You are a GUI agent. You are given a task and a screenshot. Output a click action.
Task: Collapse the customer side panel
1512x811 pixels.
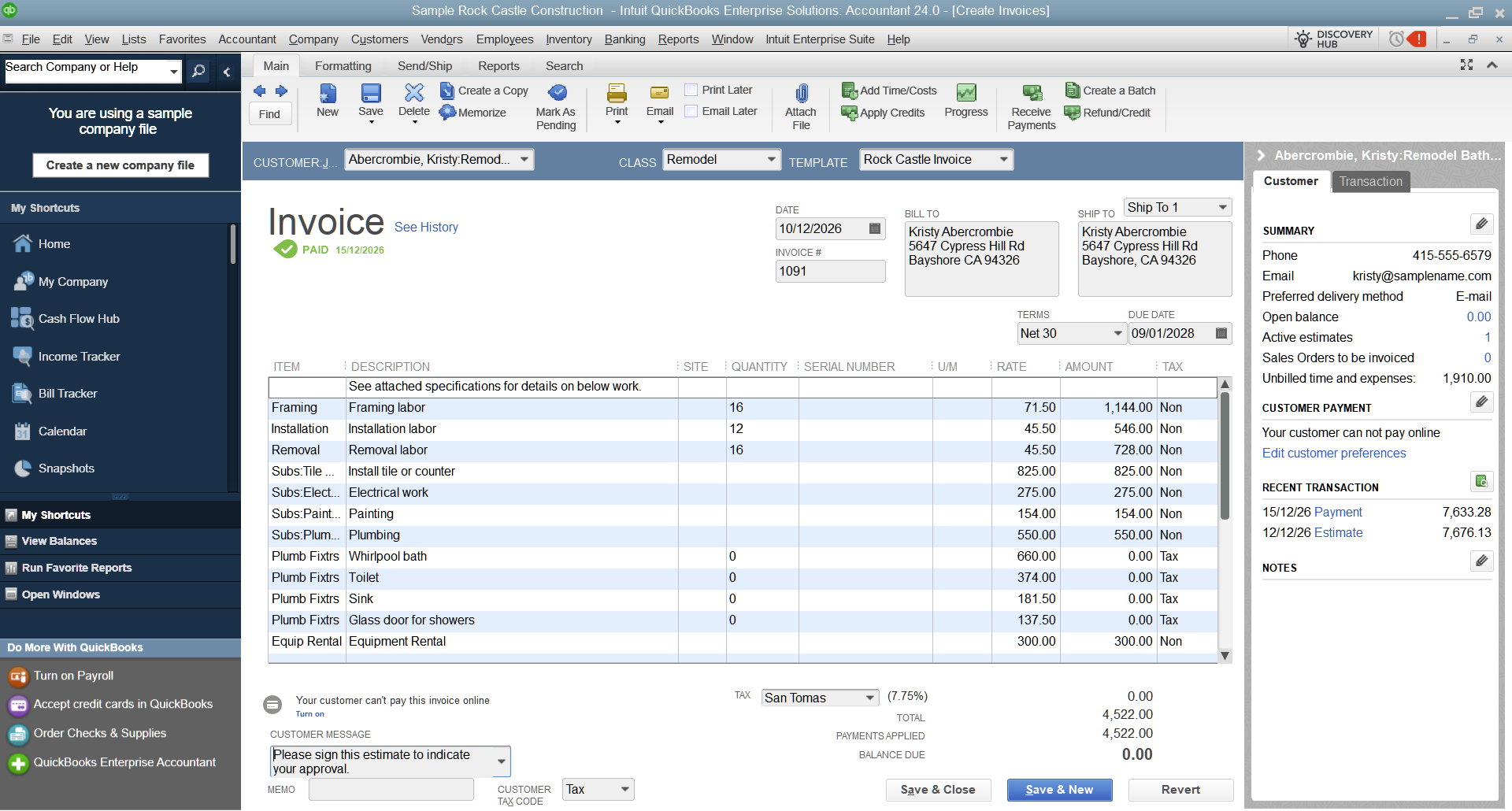point(1260,155)
